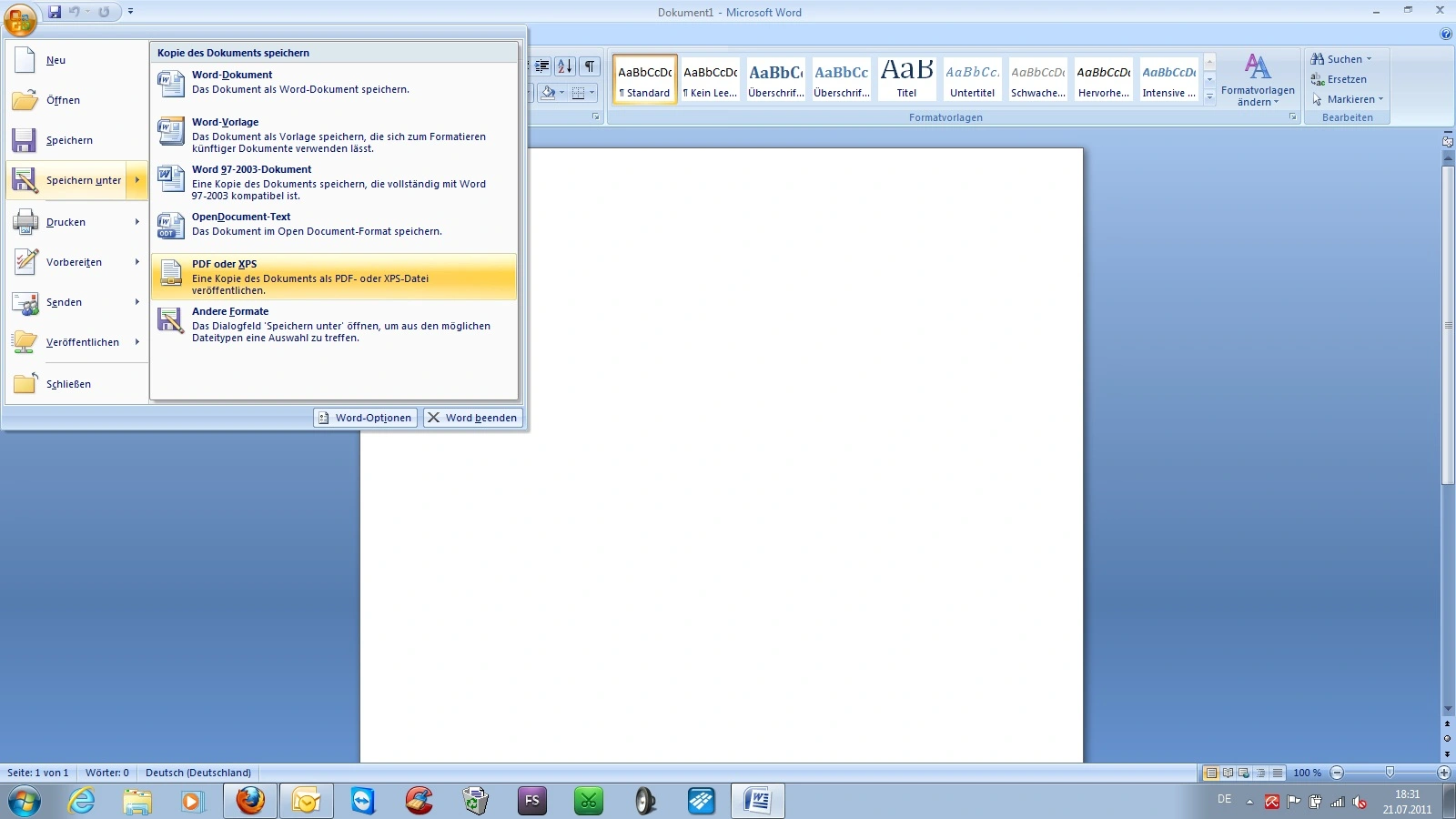Click the Save icon in quick access toolbar
Image resolution: width=1456 pixels, height=819 pixels.
click(x=55, y=12)
